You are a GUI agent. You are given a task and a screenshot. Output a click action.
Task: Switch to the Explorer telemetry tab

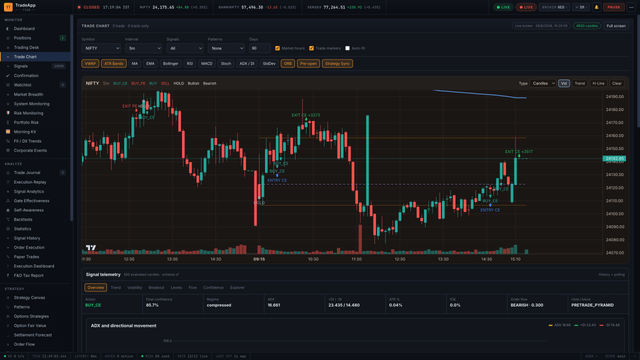237,287
